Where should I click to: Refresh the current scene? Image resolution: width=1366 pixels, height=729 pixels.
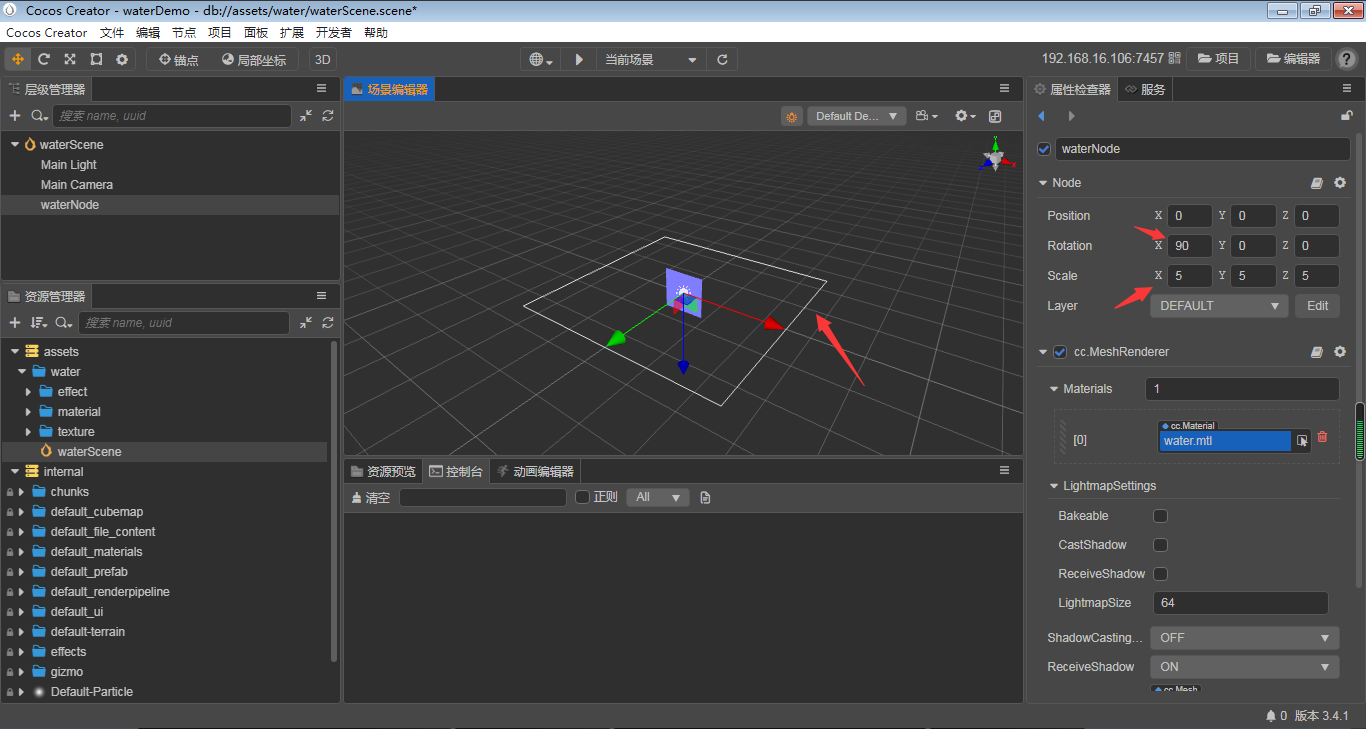click(722, 59)
